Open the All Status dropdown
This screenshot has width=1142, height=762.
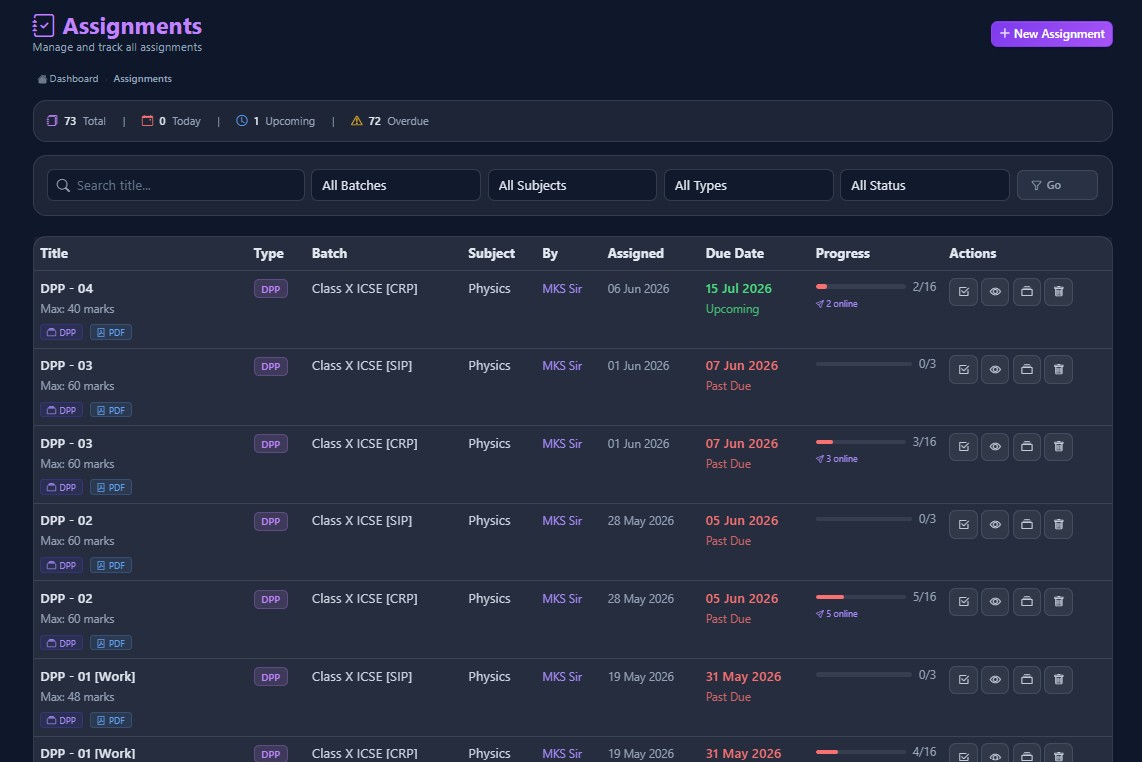pyautogui.click(x=924, y=185)
